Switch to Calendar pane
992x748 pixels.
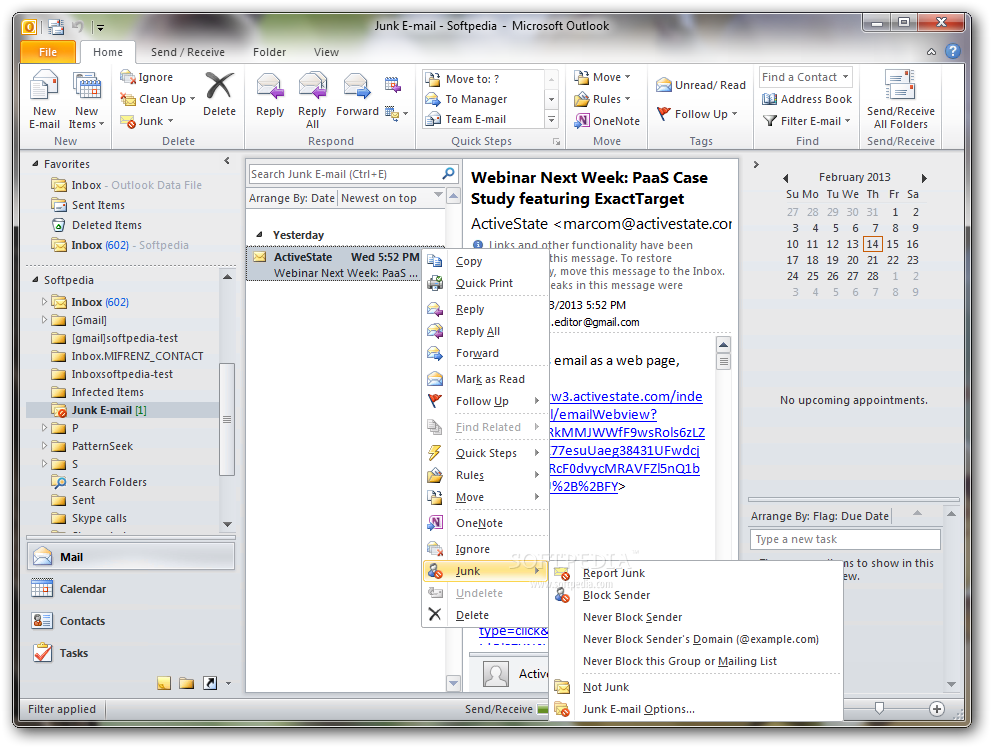tap(131, 589)
